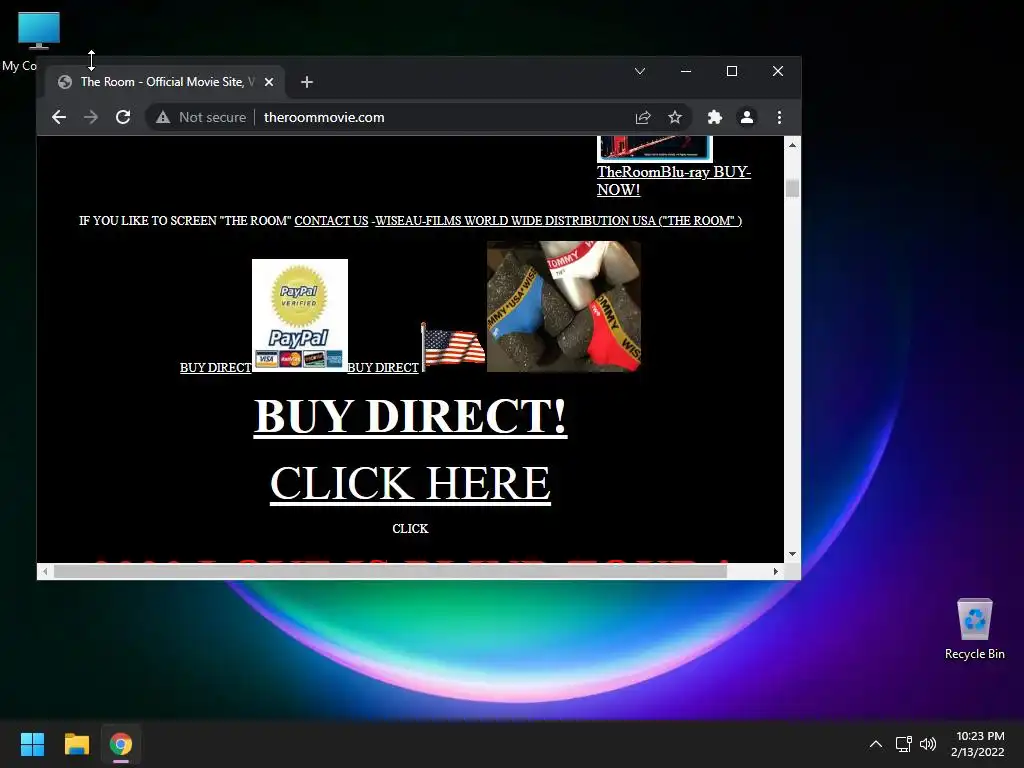Image resolution: width=1024 pixels, height=768 pixels.
Task: Click the forward navigation arrow
Action: [91, 118]
